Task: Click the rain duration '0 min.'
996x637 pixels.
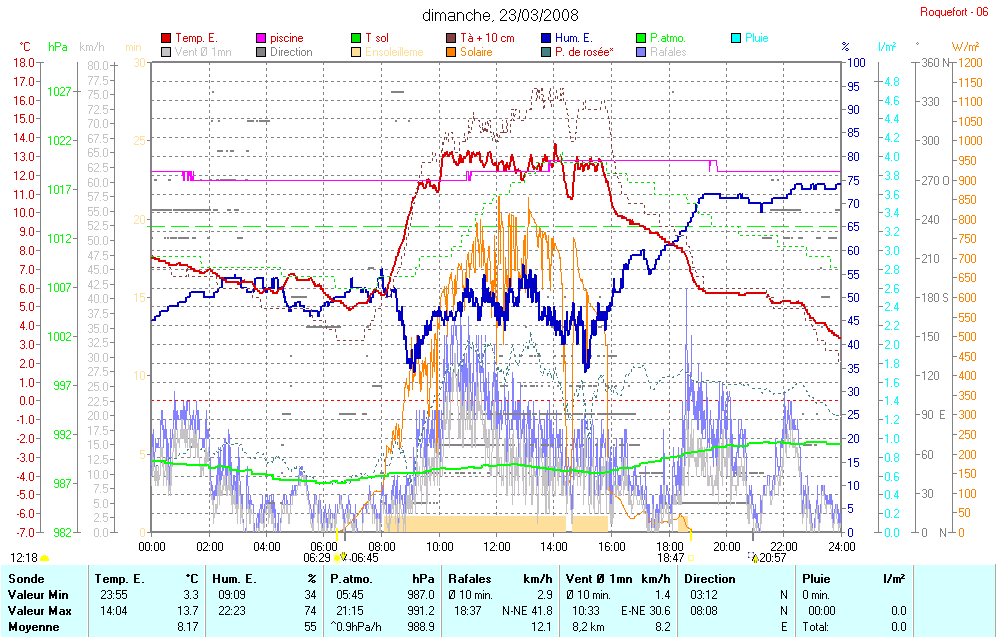Action: pyautogui.click(x=816, y=595)
